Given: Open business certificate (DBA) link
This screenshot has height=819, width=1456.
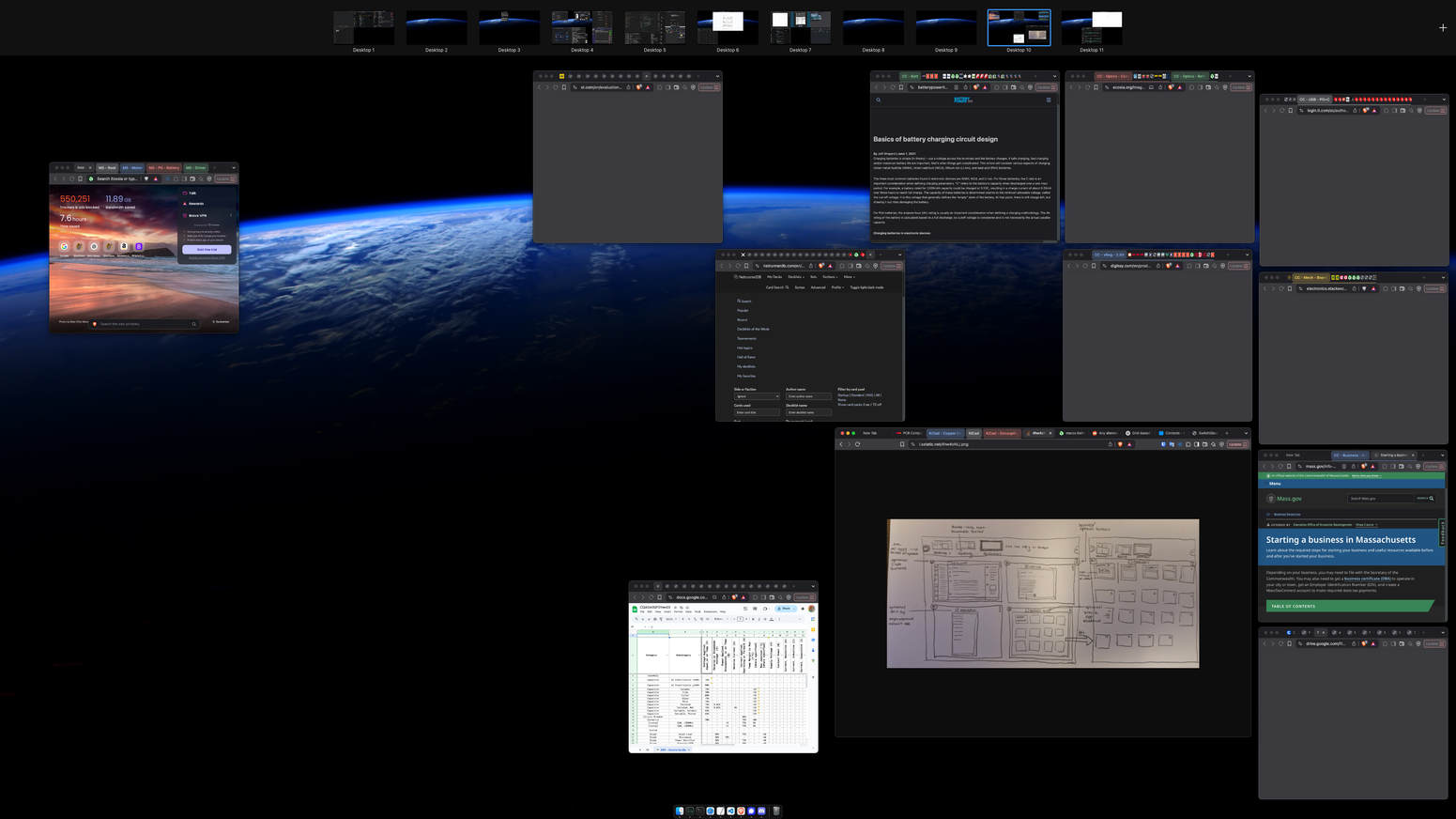Looking at the screenshot, I should (1368, 579).
